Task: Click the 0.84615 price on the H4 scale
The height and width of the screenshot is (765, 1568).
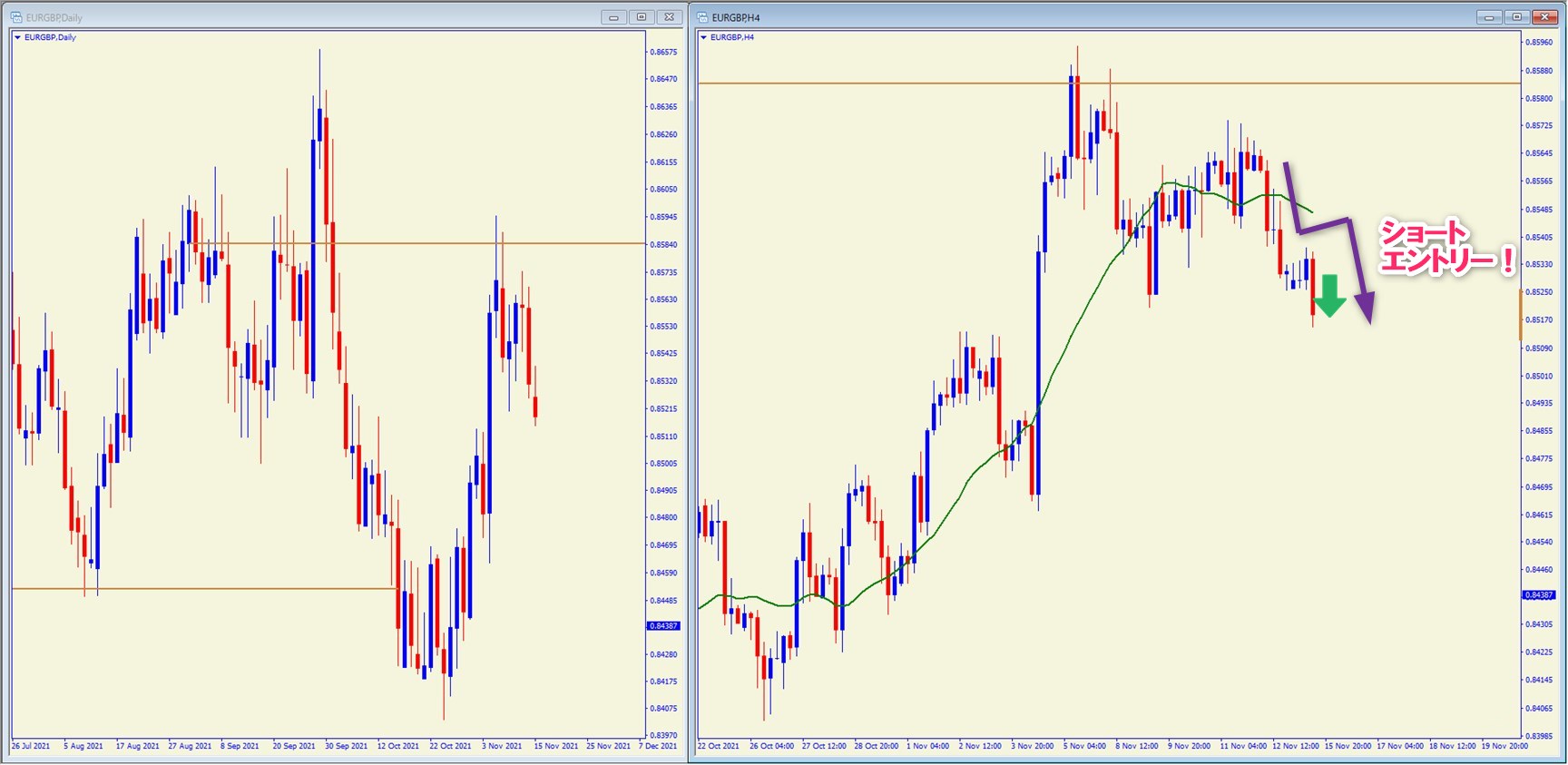Action: coord(1539,515)
